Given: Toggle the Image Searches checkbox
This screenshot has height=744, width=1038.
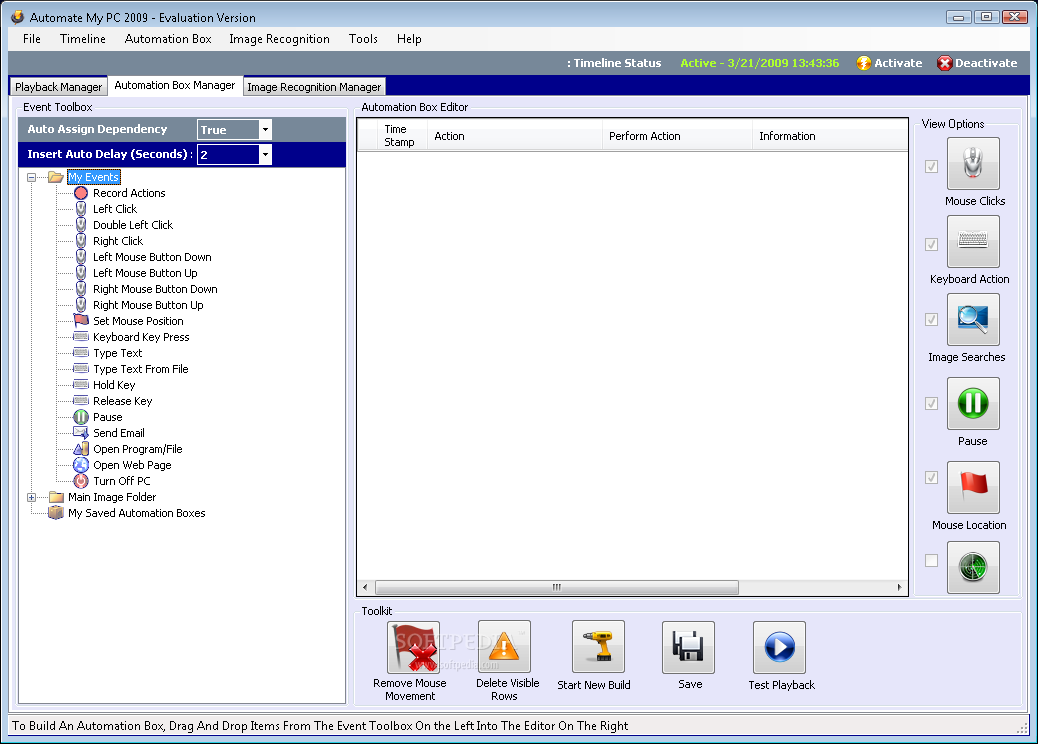Looking at the screenshot, I should 931,320.
